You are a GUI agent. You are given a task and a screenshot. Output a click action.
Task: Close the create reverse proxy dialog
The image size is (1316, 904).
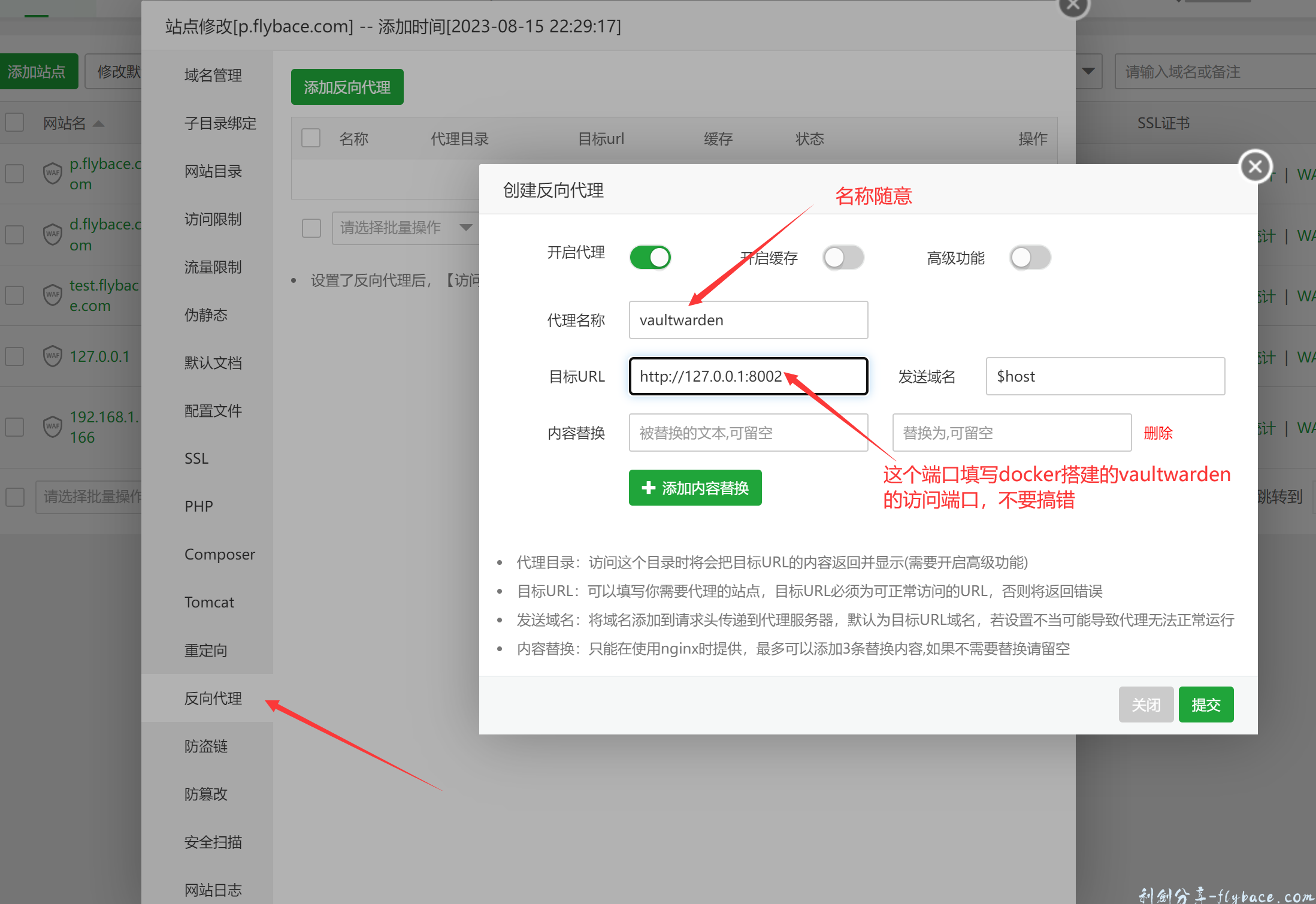[x=1255, y=167]
